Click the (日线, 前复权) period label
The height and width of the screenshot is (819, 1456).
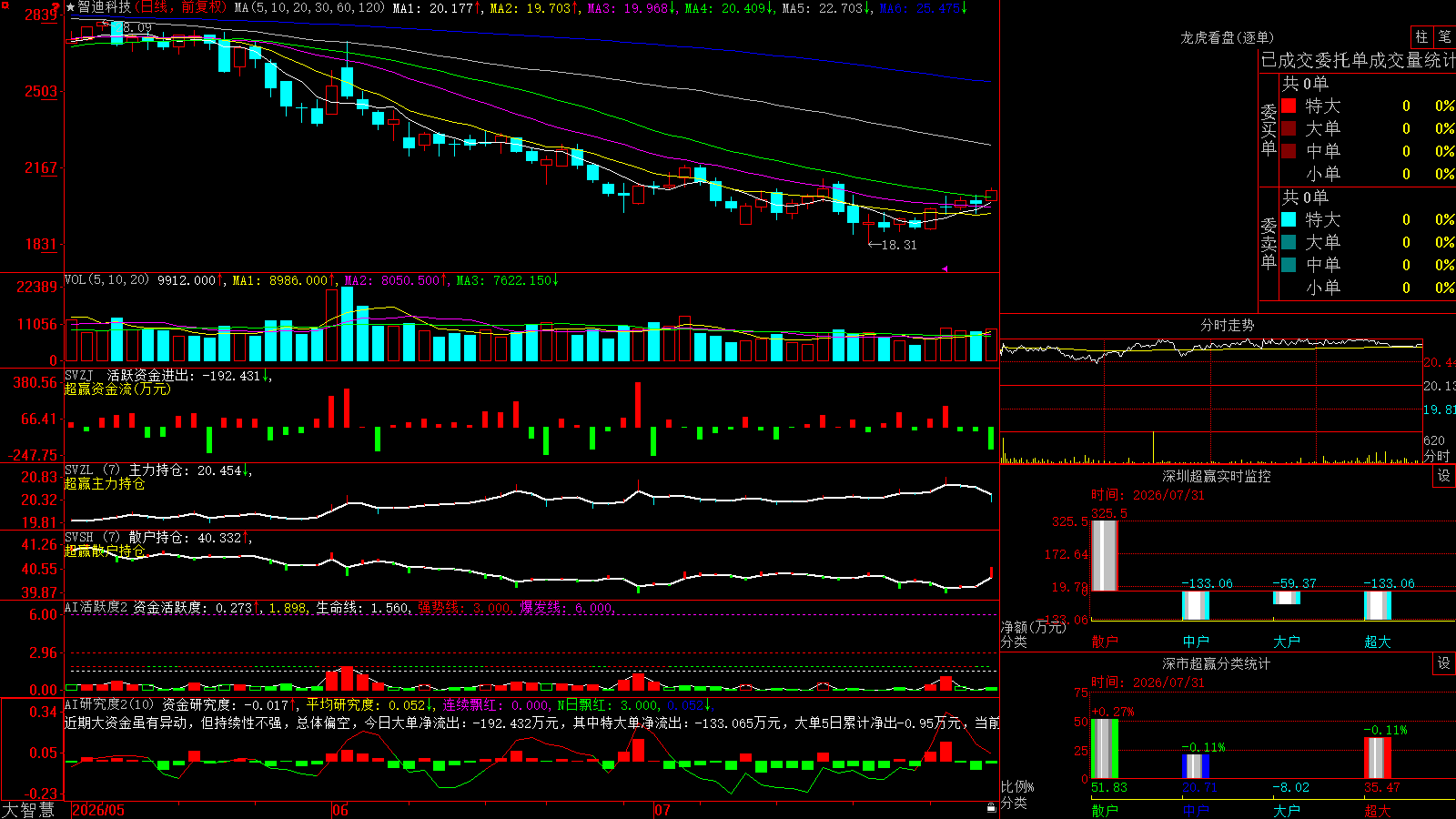click(179, 7)
